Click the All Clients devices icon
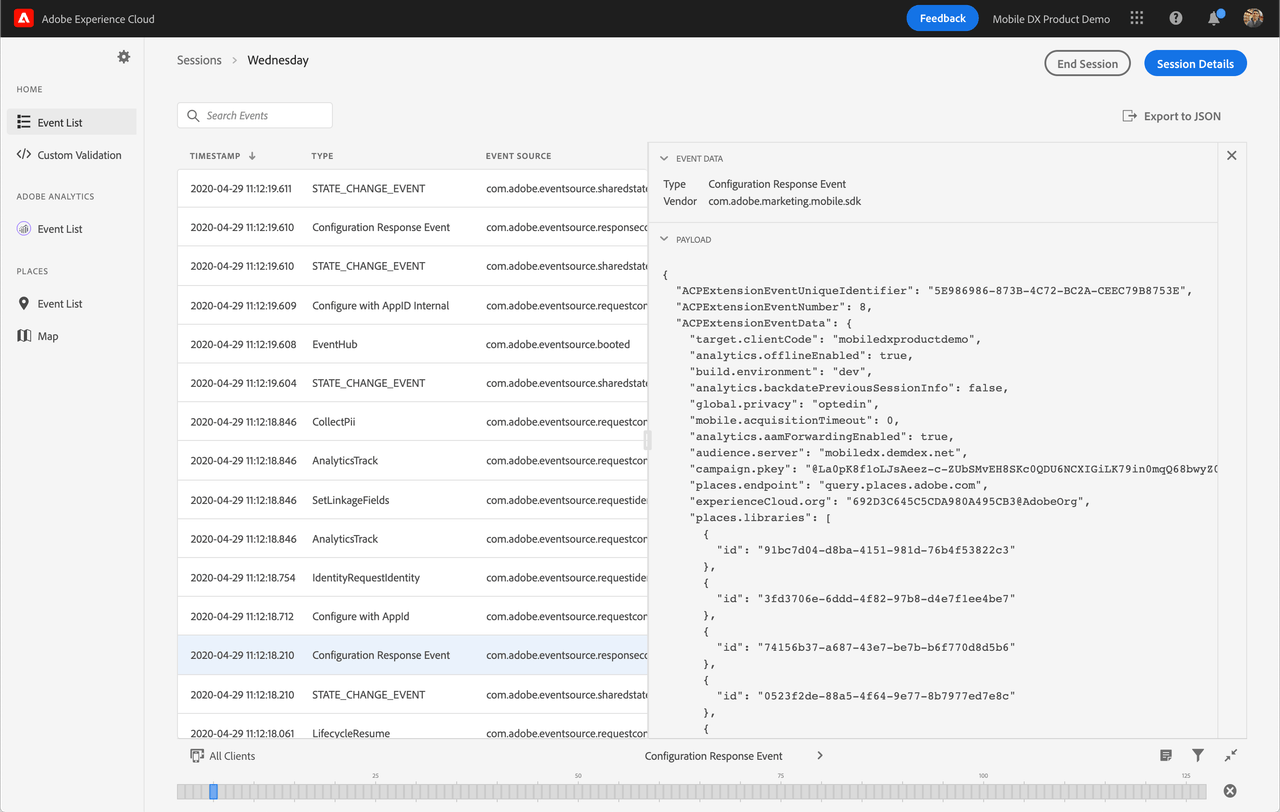1280x812 pixels. tap(197, 756)
